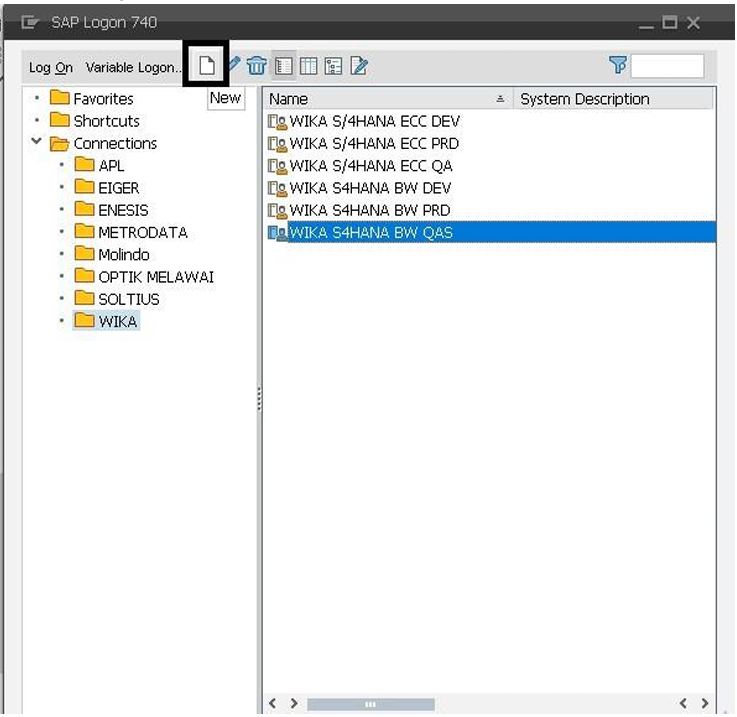
Task: Click the horizontal scrollbar thumb under list
Action: tap(370, 704)
